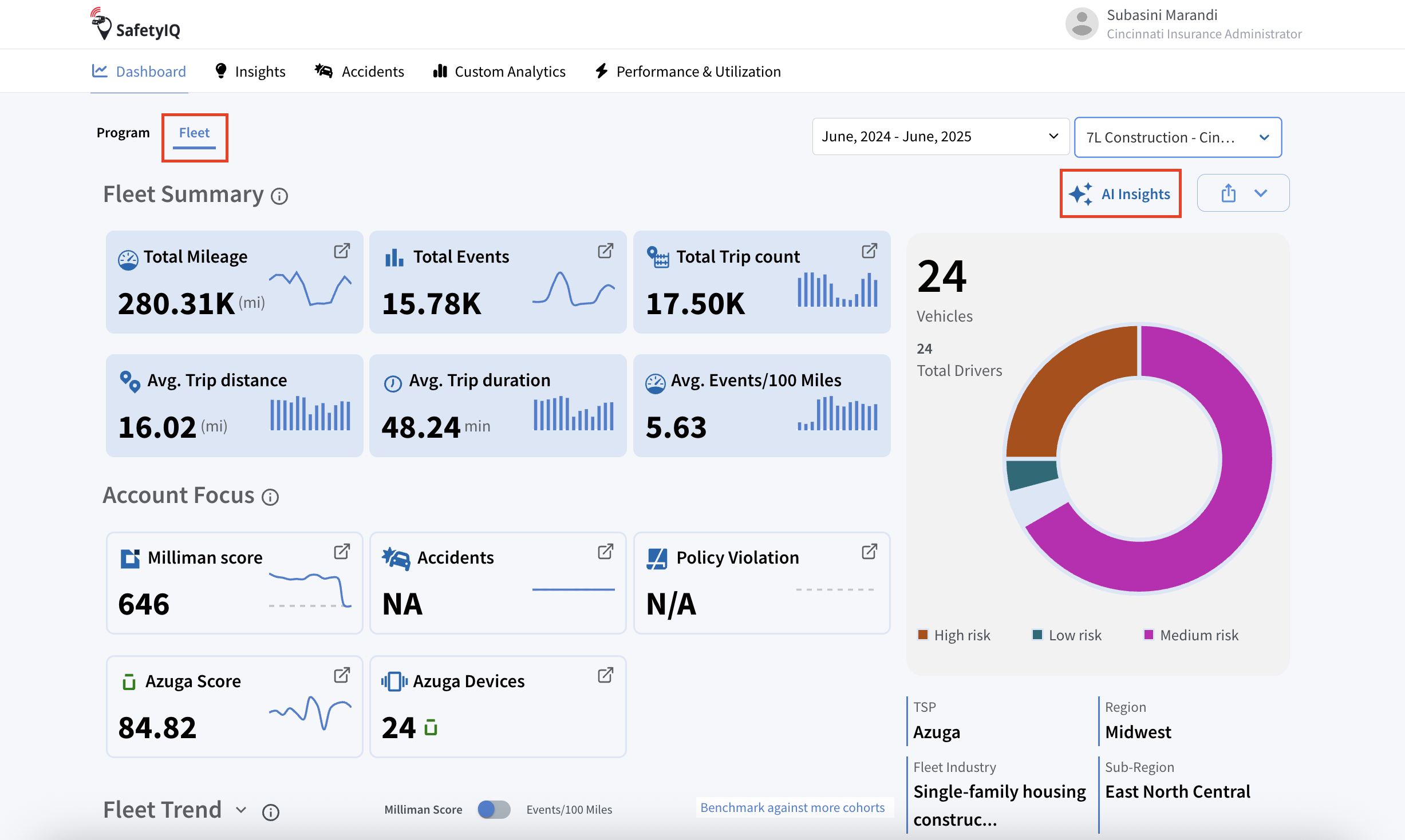Screen dimensions: 1405x840
Task: Click the Total Drivers label
Action: coord(960,371)
